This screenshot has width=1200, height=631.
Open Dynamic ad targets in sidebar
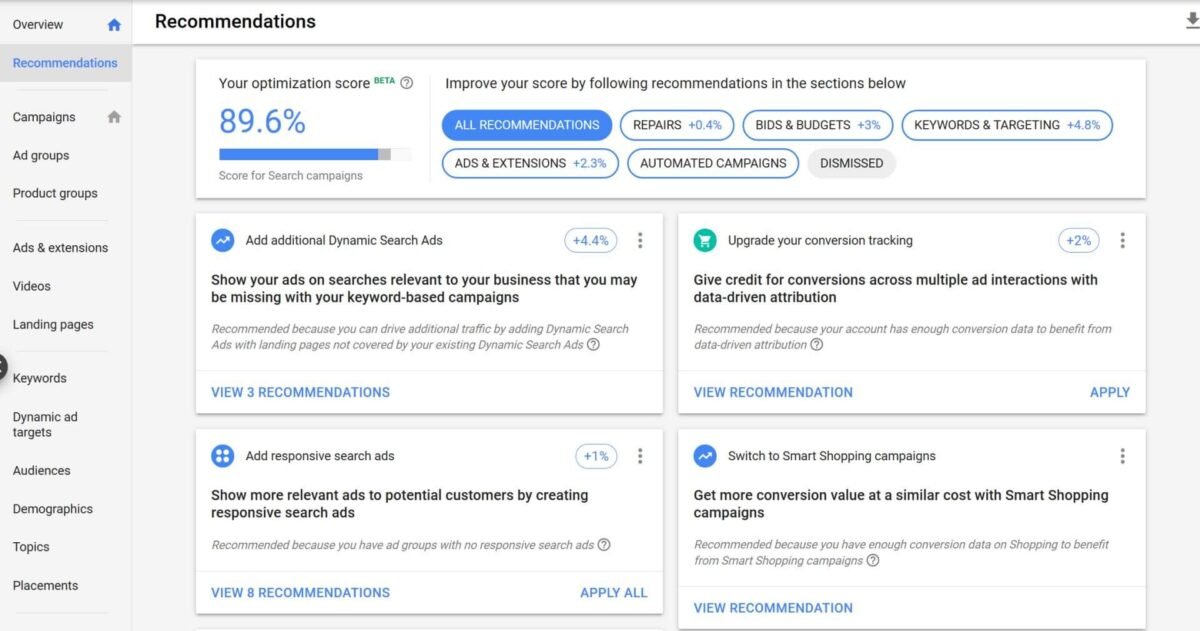click(45, 425)
